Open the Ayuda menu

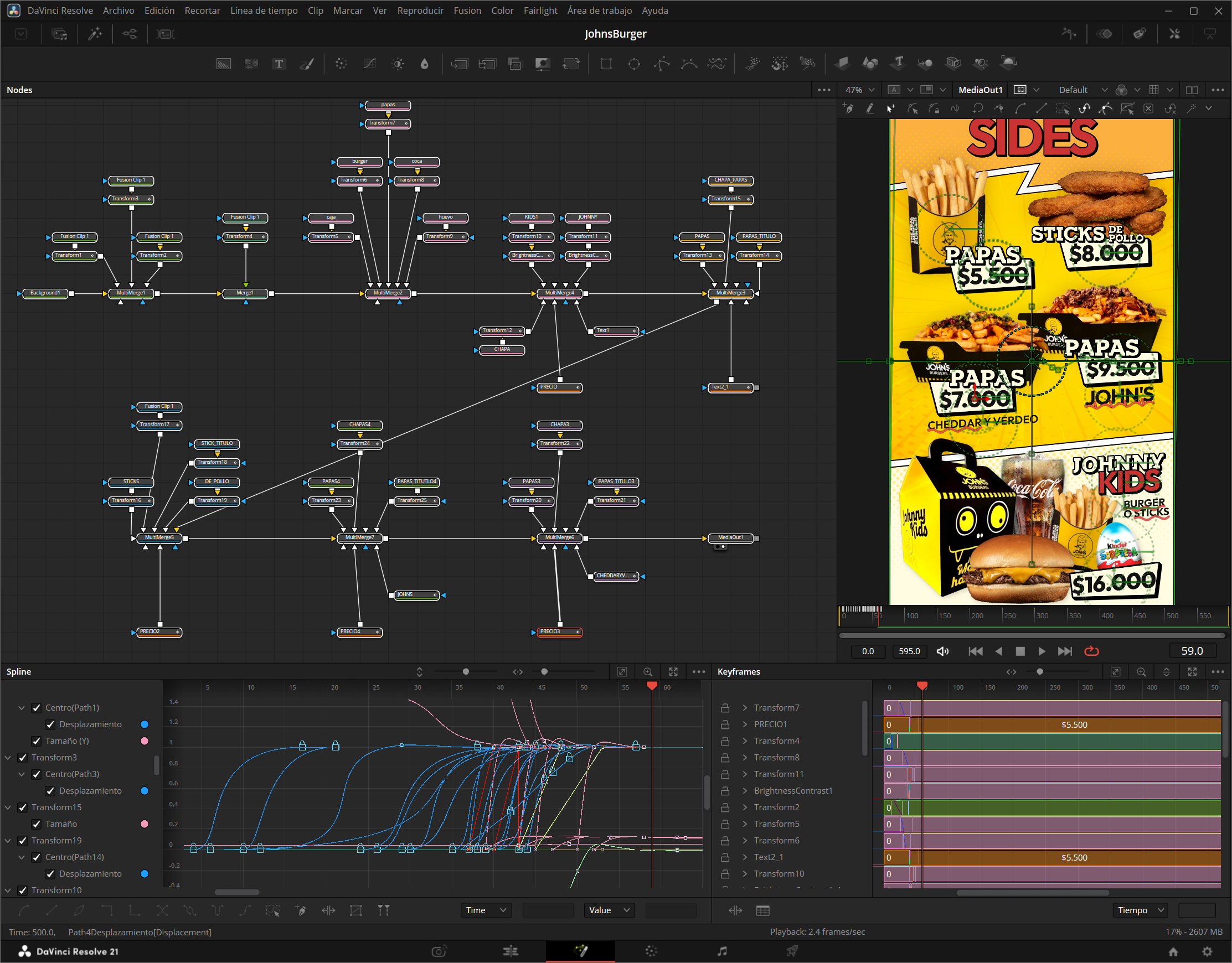pos(655,10)
